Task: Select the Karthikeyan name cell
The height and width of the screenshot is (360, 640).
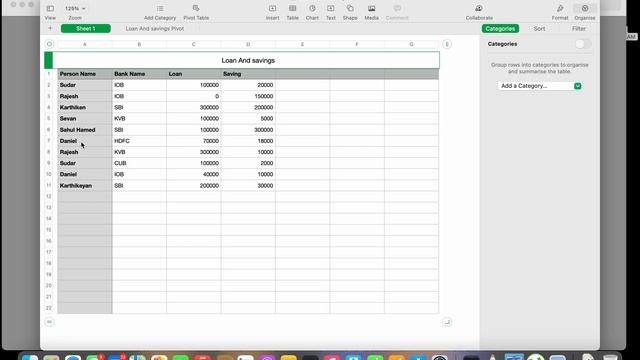Action: pos(85,186)
